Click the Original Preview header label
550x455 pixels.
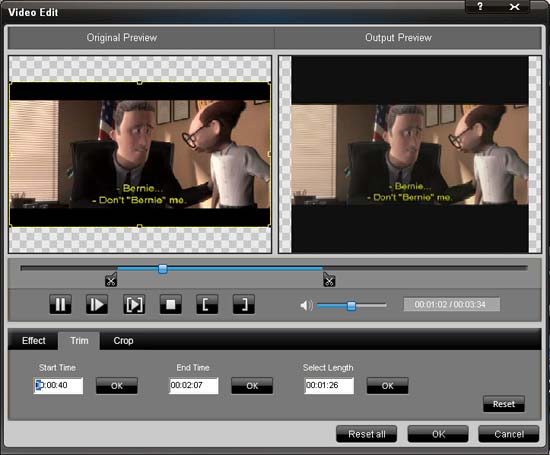pos(122,38)
